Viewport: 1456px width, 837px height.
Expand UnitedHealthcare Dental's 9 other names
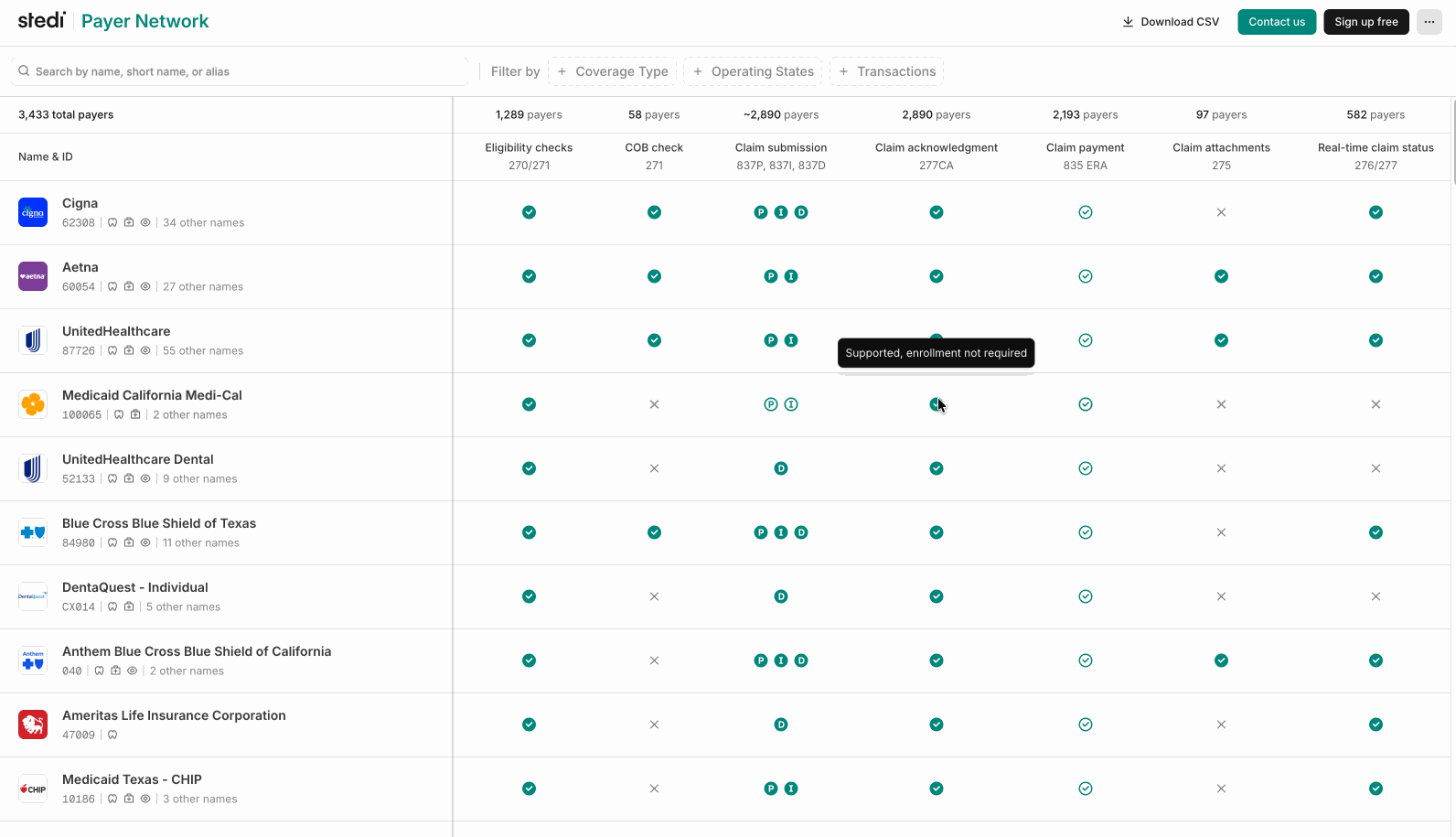[x=199, y=478]
